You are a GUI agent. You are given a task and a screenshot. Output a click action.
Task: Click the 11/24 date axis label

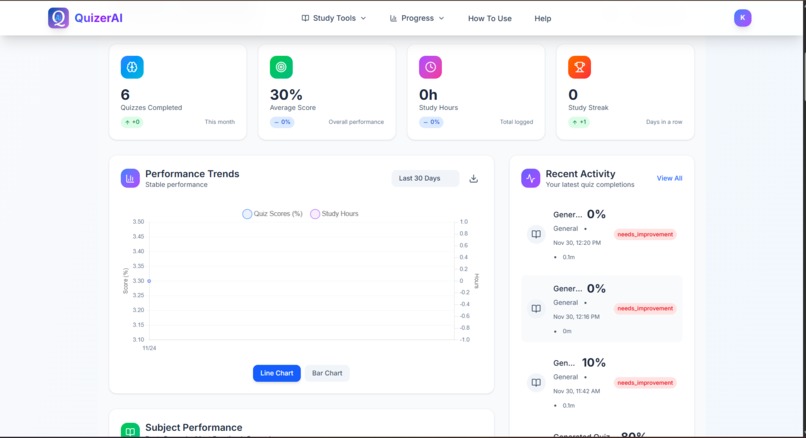click(x=149, y=348)
